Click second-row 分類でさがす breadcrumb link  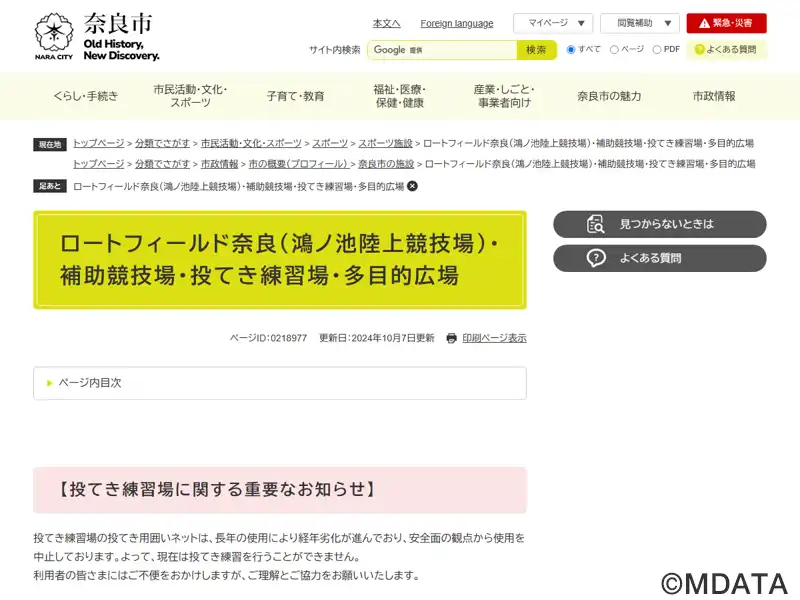click(162, 164)
